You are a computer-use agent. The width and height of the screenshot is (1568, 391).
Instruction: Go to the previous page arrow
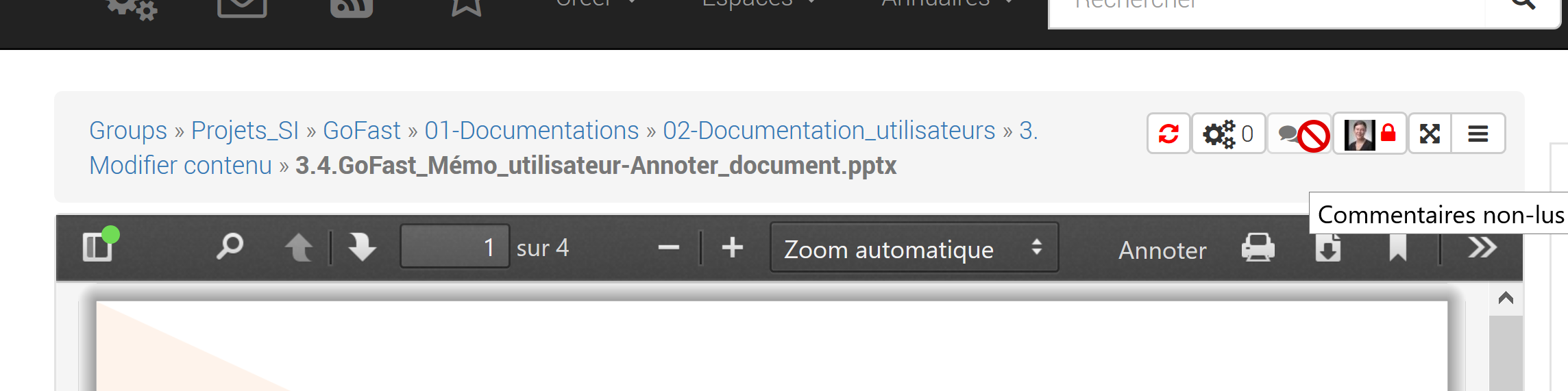[x=299, y=247]
